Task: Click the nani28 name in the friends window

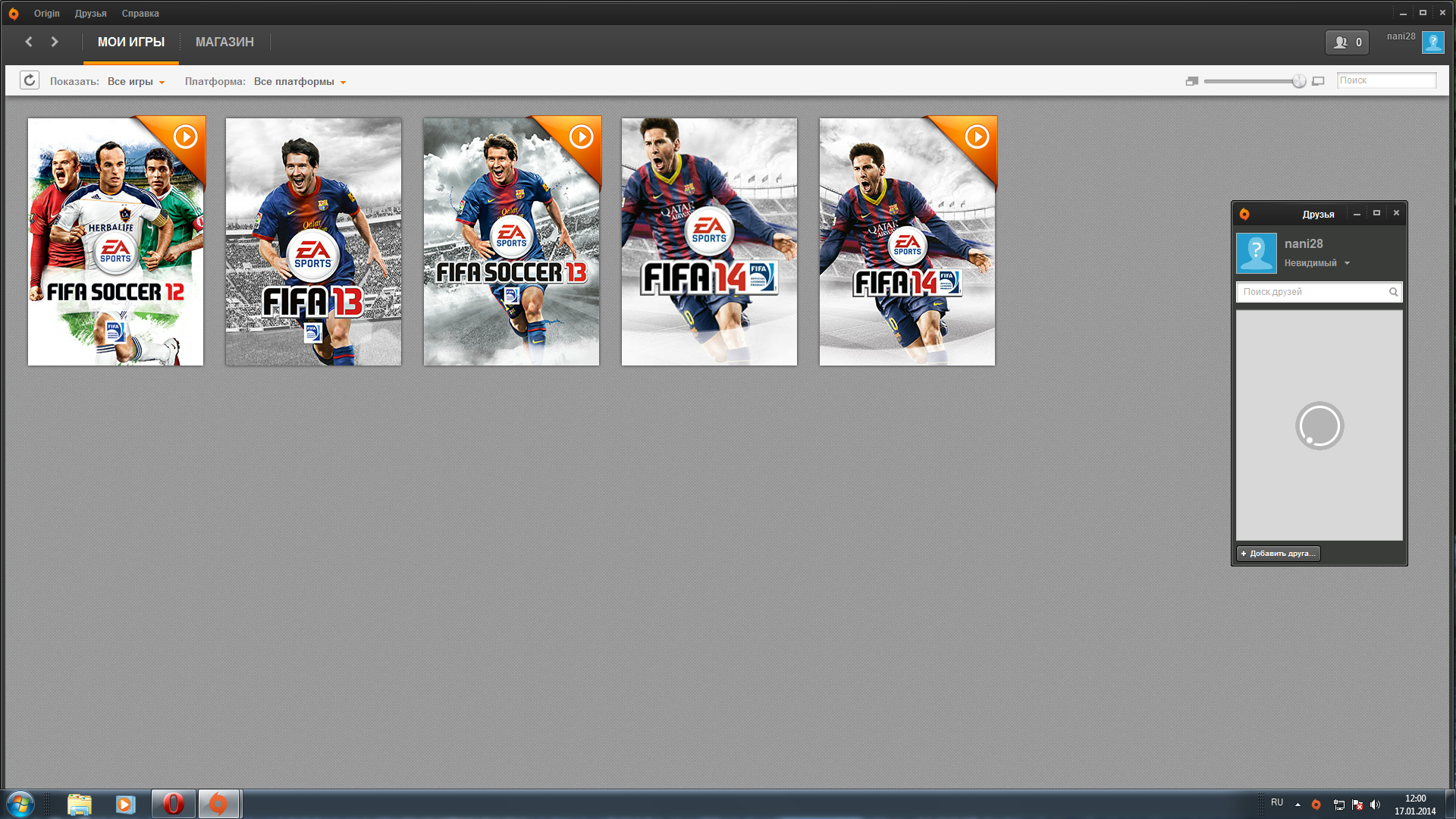Action: pyautogui.click(x=1304, y=243)
